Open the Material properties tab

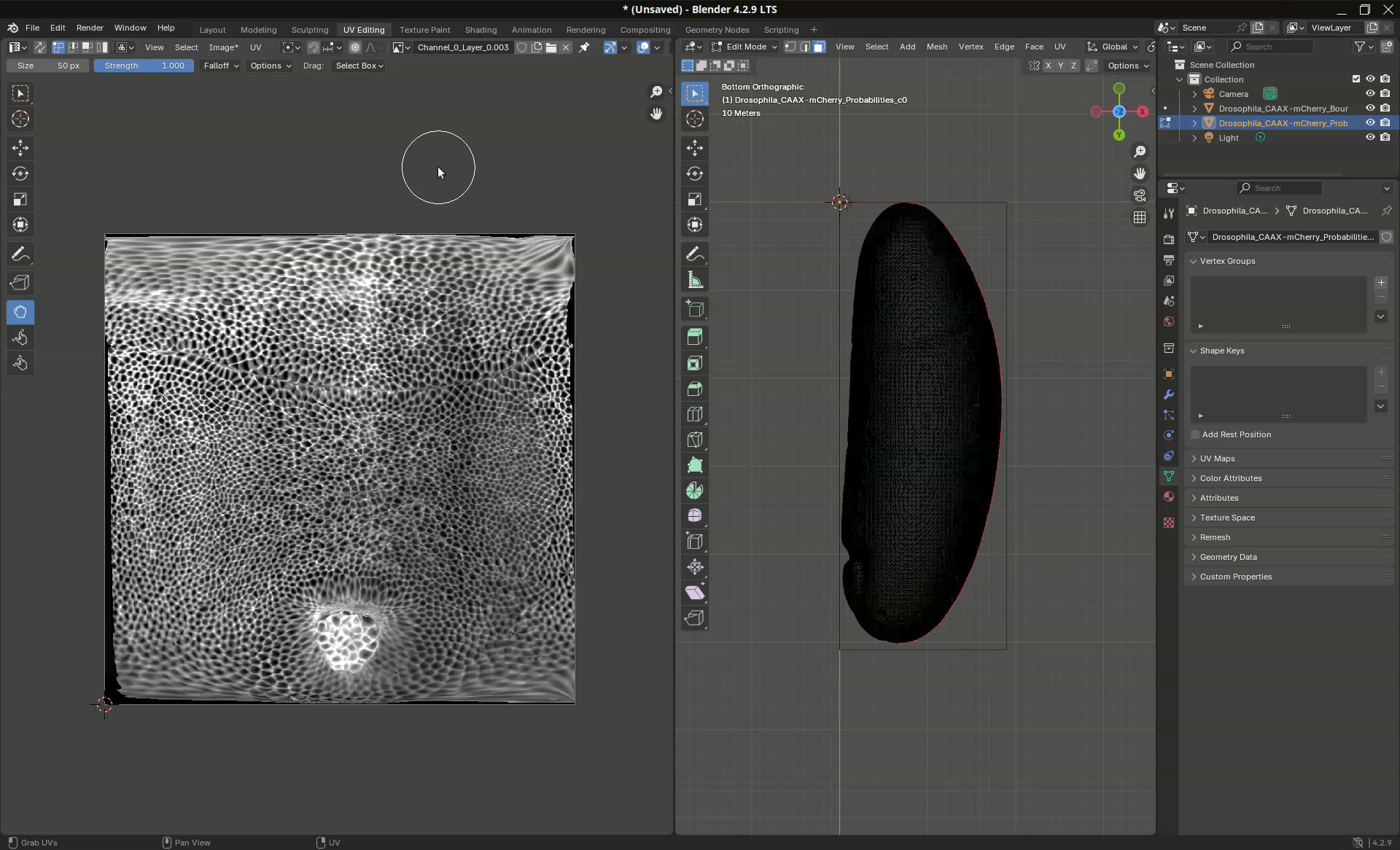click(x=1169, y=496)
